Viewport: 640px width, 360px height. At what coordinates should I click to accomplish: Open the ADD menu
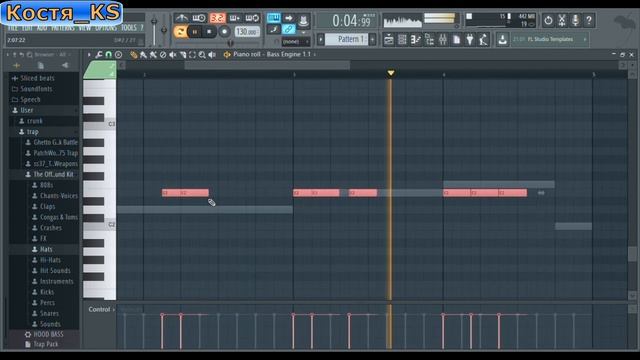click(x=42, y=28)
